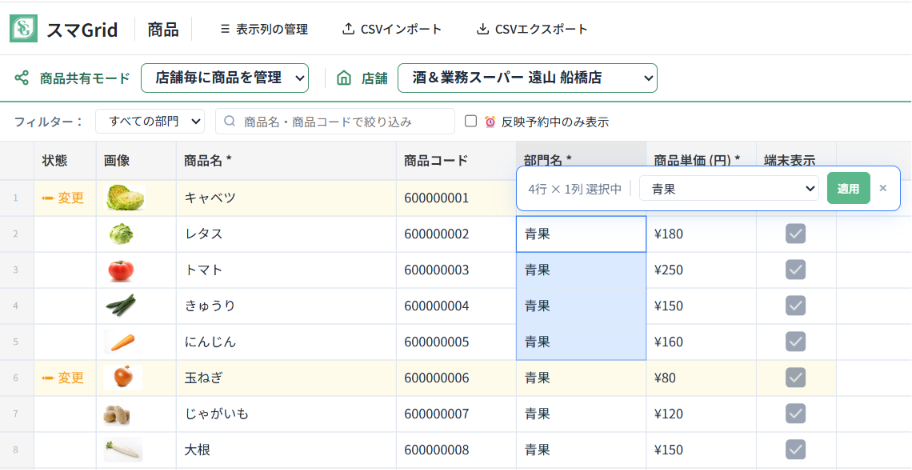Click the 大根 product name cell
This screenshot has width=912, height=470.
(x=287, y=450)
